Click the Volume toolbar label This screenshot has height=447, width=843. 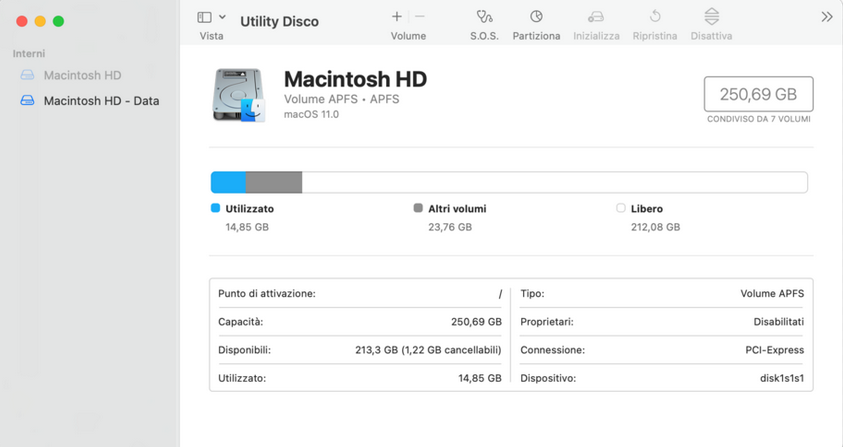click(409, 36)
